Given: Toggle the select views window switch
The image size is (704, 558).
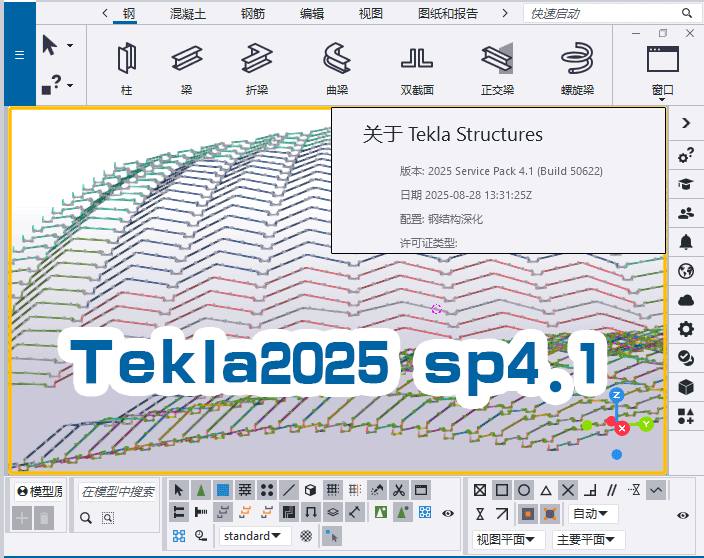Looking at the screenshot, I should coord(421,490).
